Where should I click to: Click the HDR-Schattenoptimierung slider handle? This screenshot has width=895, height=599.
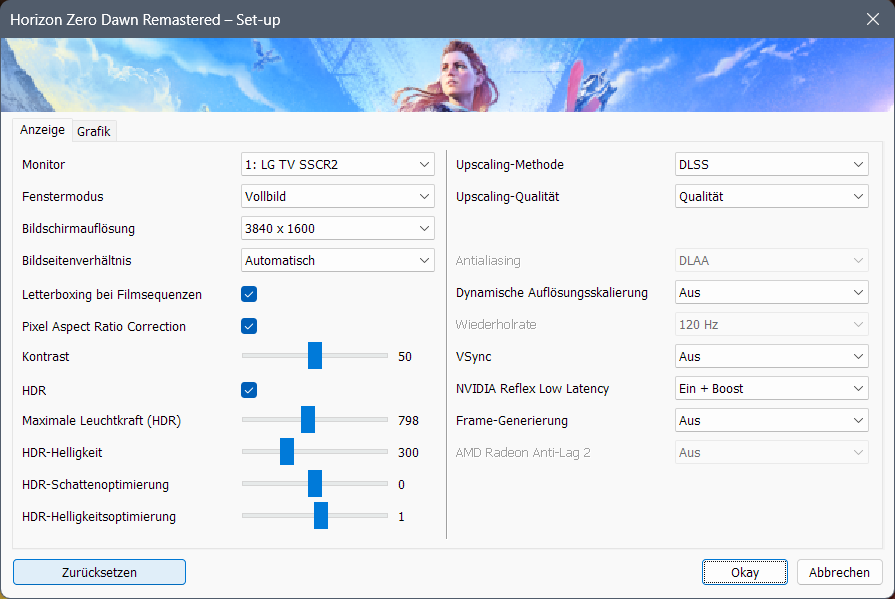point(315,484)
